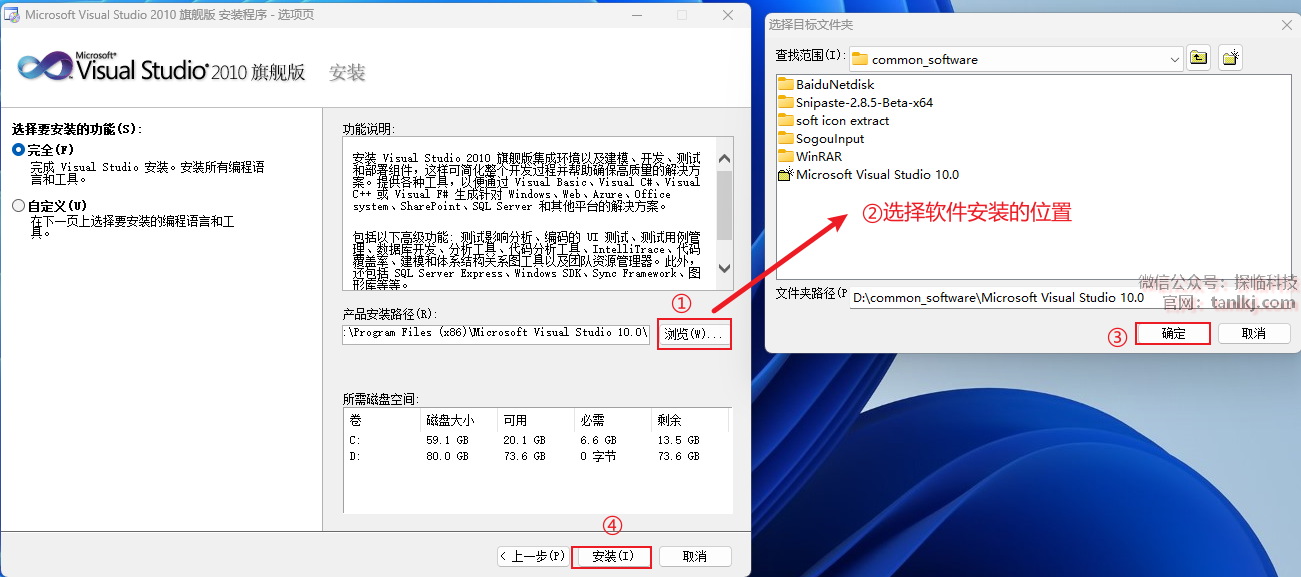Viewport: 1301px width, 577px height.
Task: Click the 浏览(W)... browse button
Action: pyautogui.click(x=694, y=334)
